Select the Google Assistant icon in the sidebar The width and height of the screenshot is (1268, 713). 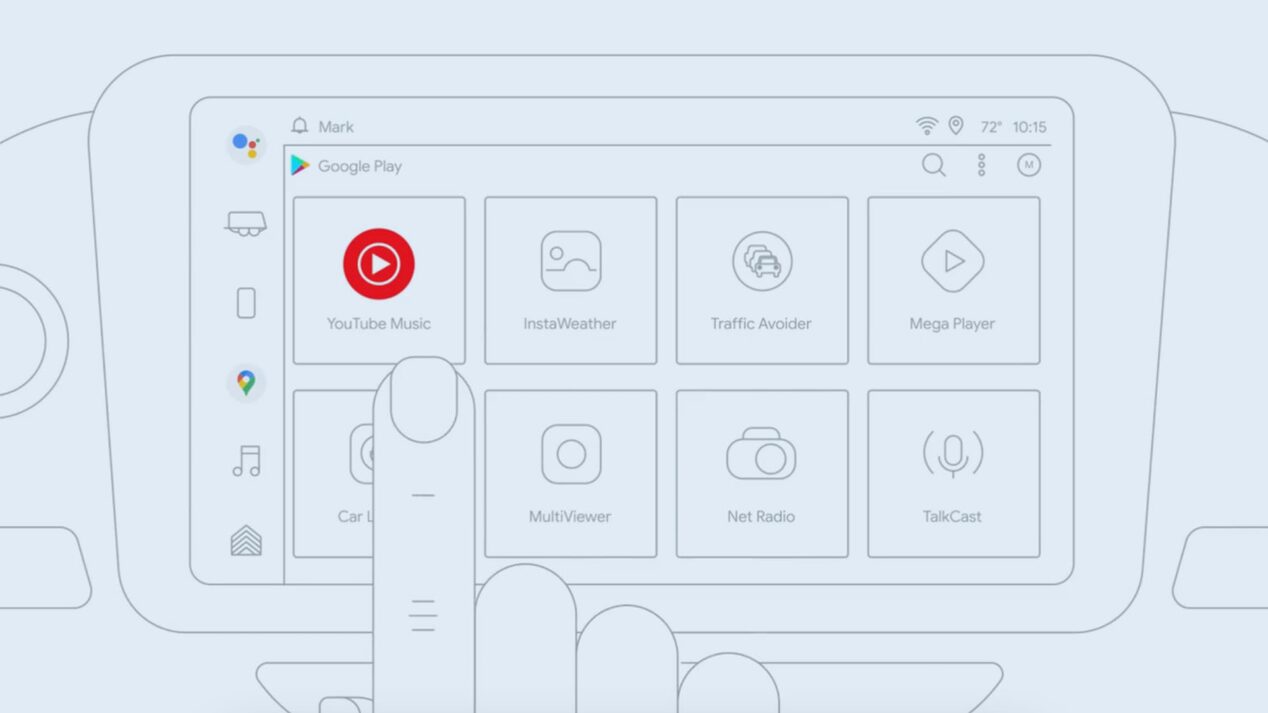tap(245, 145)
